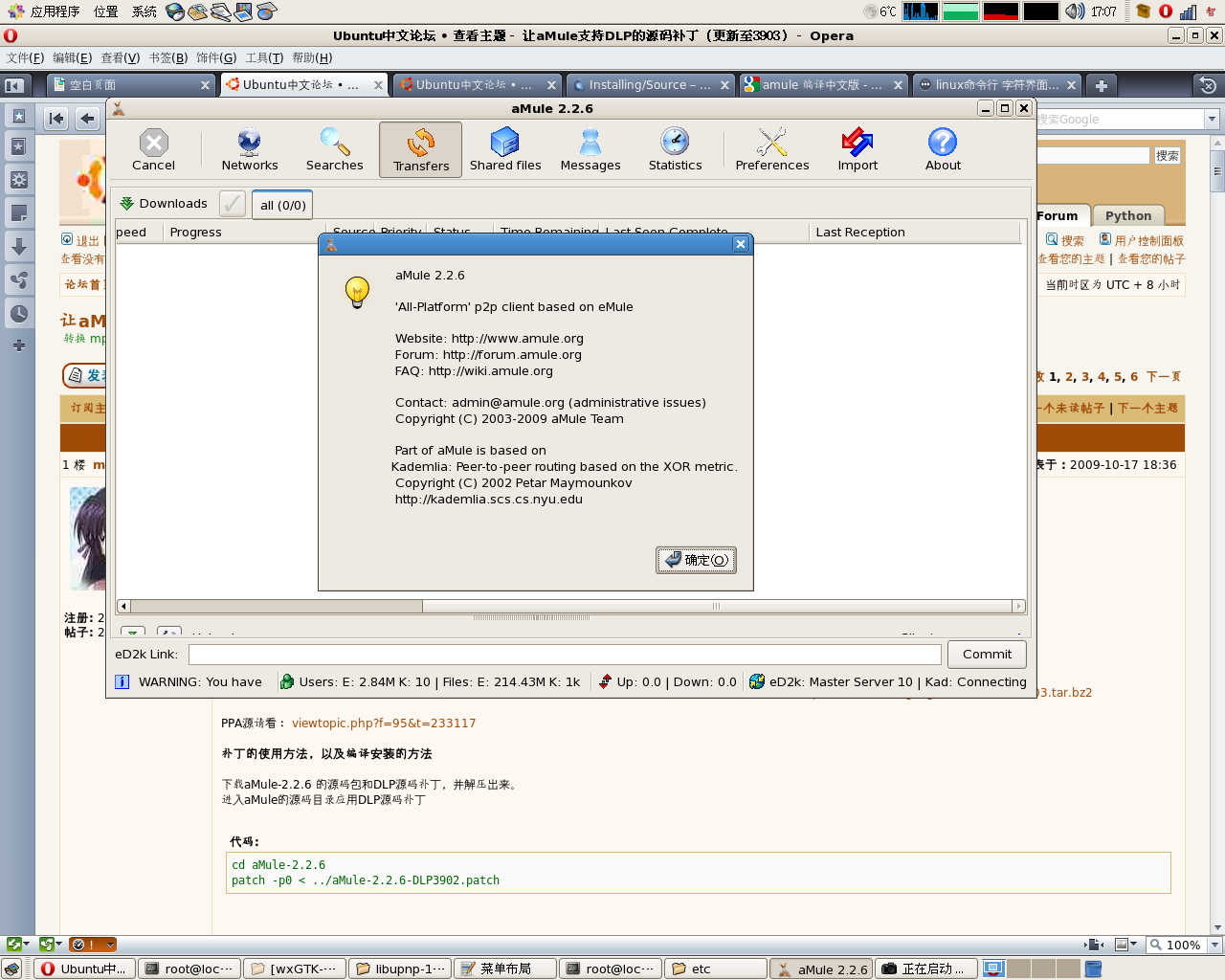
Task: Click the 下一个主题 link
Action: [x=1148, y=408]
